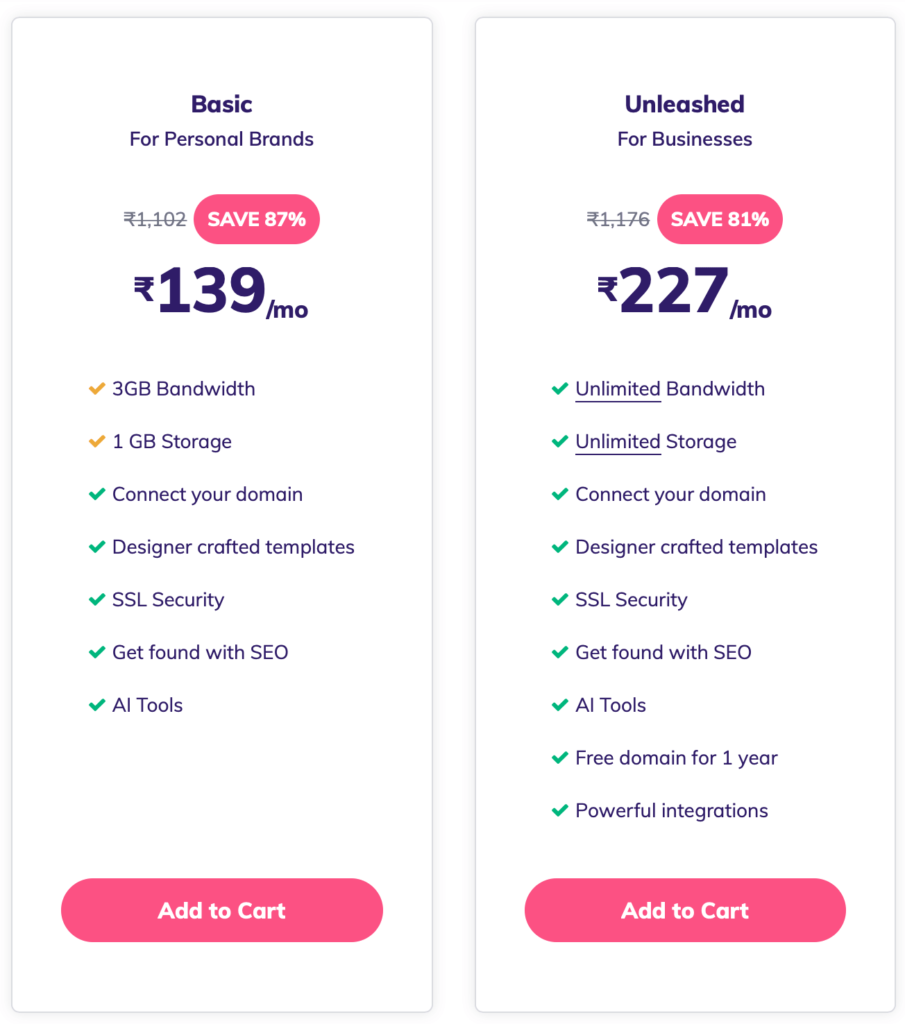The height and width of the screenshot is (1024, 905).
Task: Select the Basic plan title
Action: [221, 104]
